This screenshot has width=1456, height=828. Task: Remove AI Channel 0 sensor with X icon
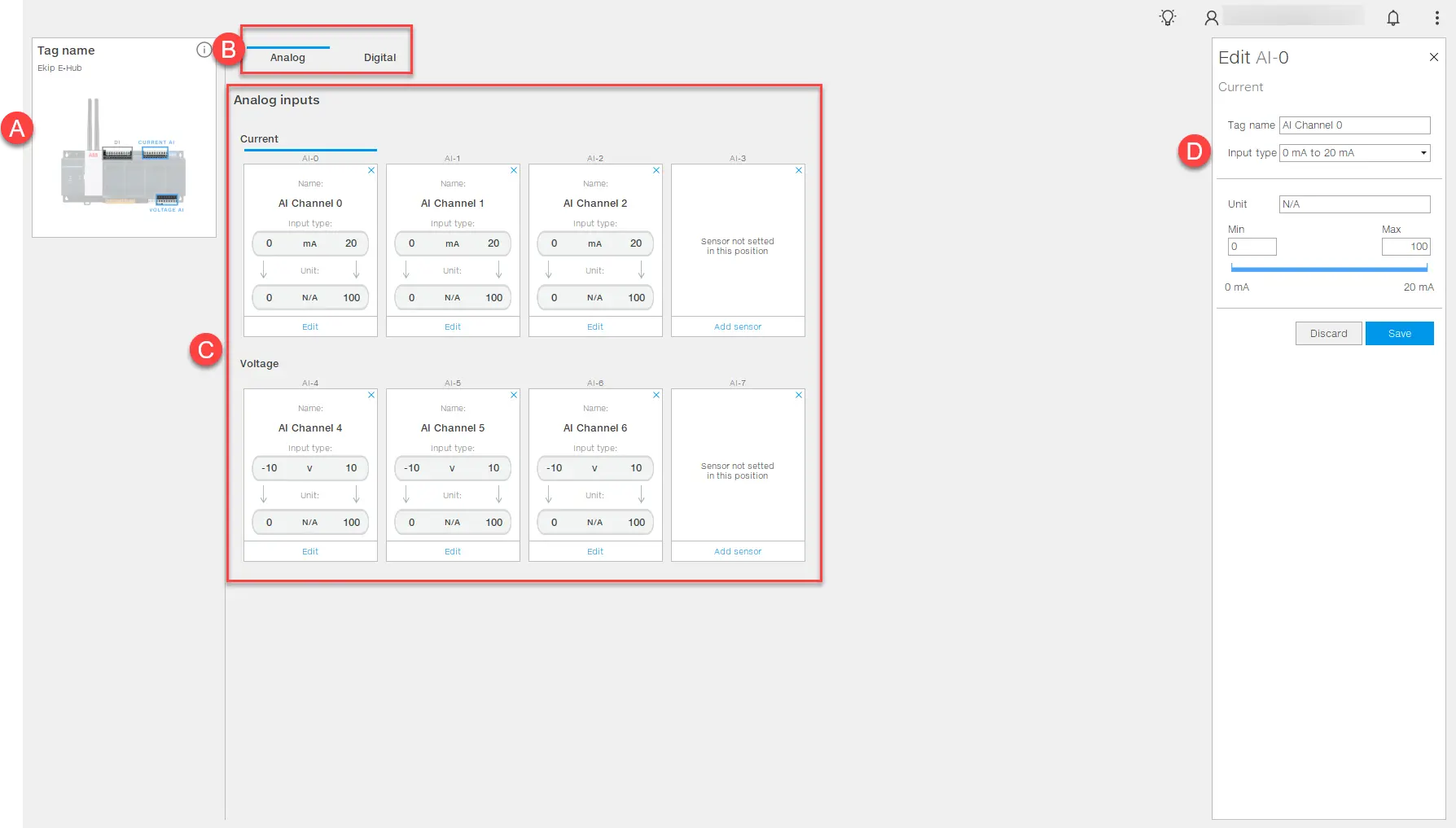click(371, 170)
